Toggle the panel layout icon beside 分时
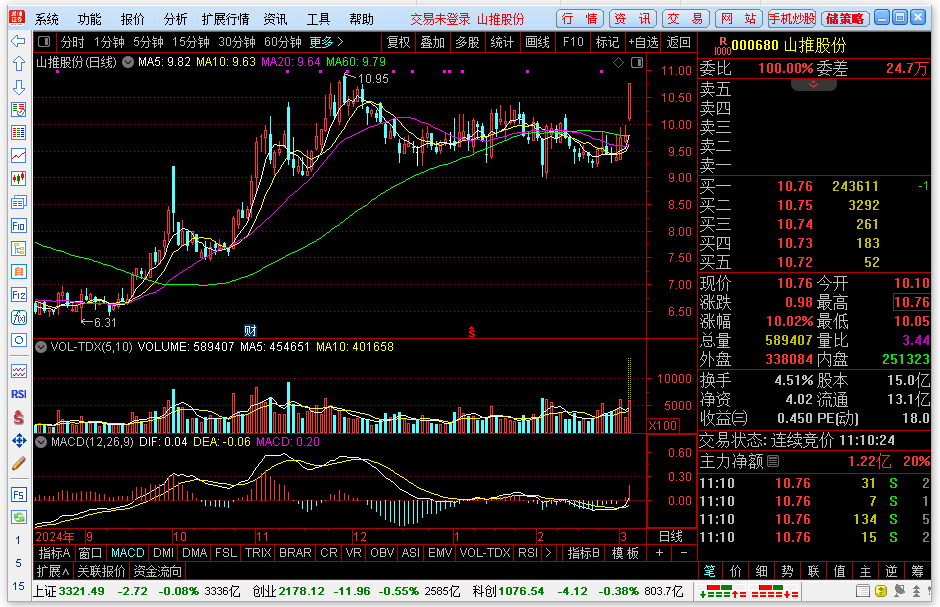Image resolution: width=940 pixels, height=607 pixels. tap(44, 42)
